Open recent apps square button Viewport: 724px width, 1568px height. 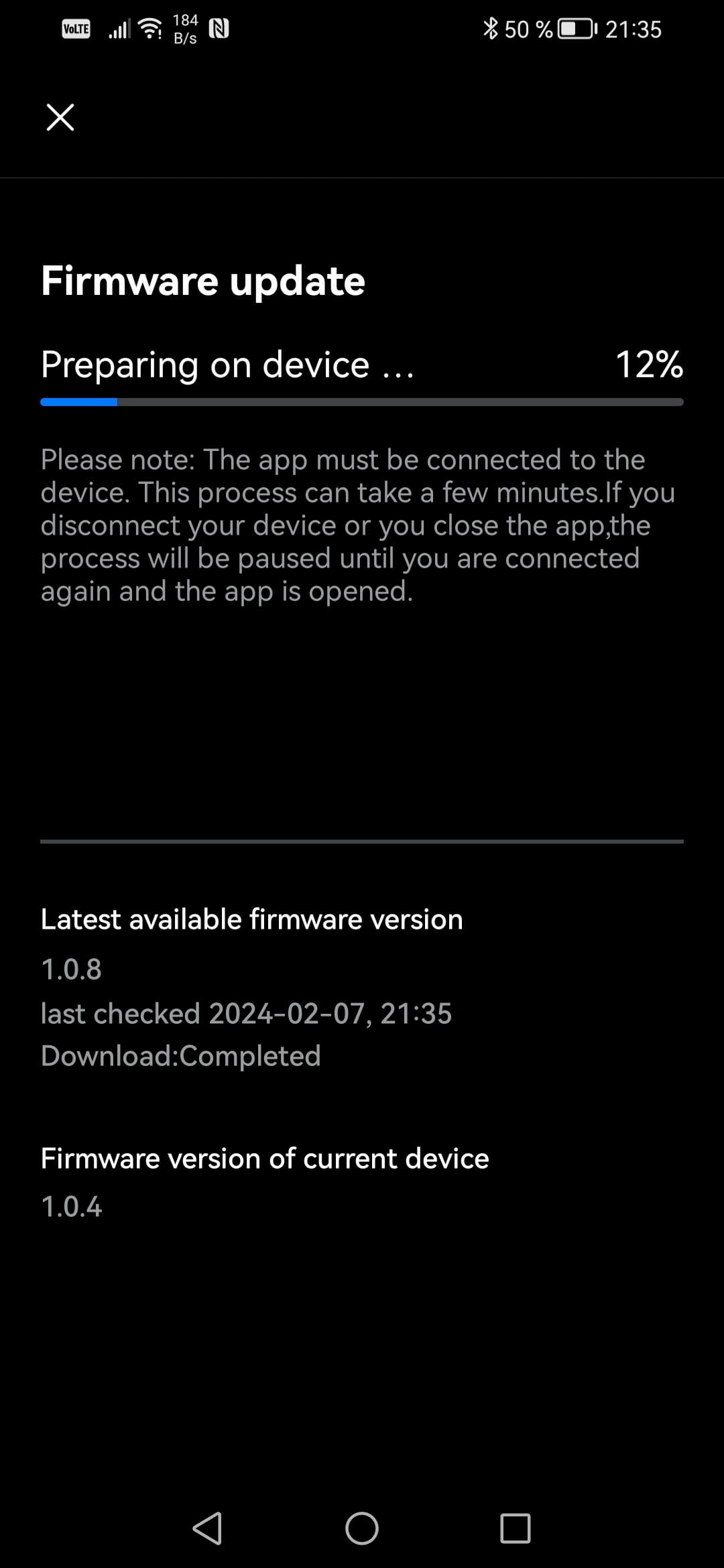click(x=516, y=1528)
